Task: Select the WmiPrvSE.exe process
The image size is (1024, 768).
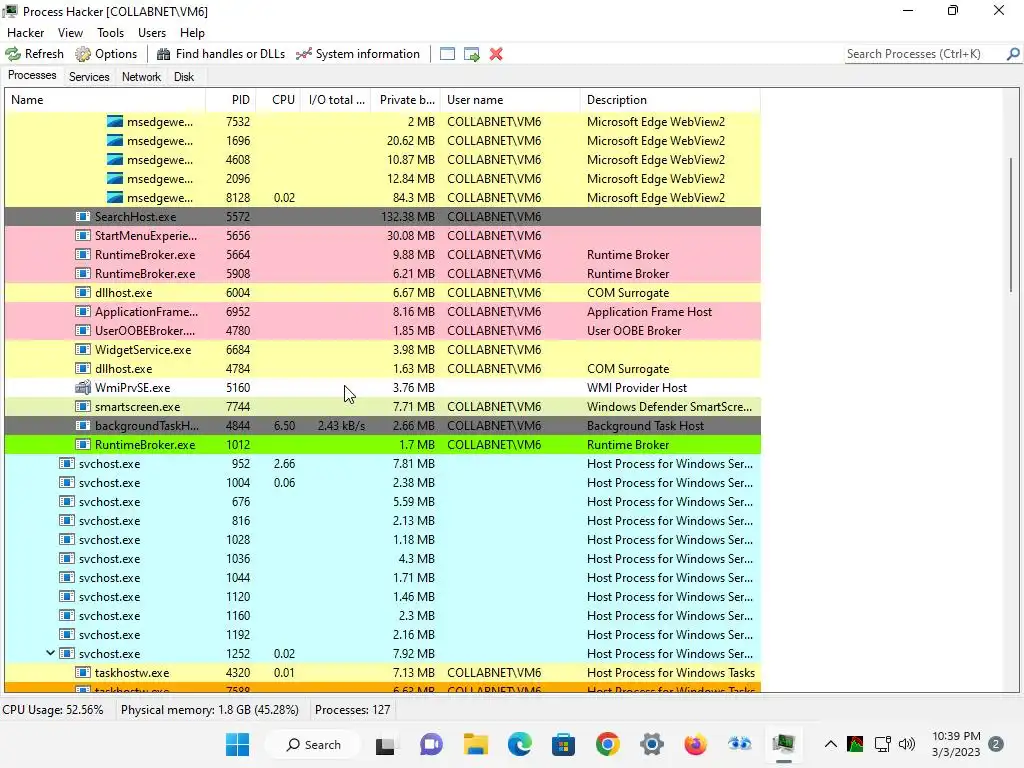Action: tap(383, 387)
